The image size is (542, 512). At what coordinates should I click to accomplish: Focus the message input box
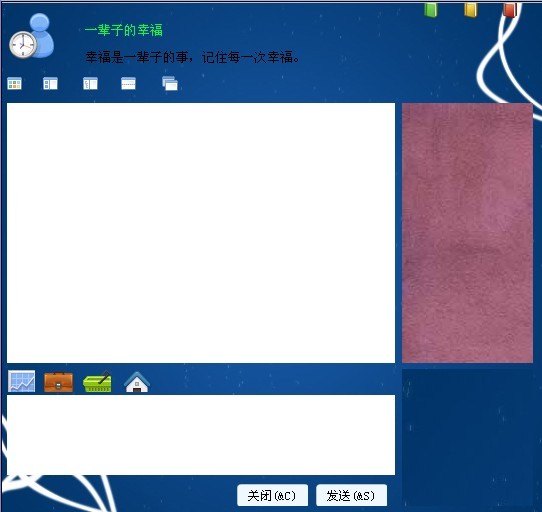point(201,435)
